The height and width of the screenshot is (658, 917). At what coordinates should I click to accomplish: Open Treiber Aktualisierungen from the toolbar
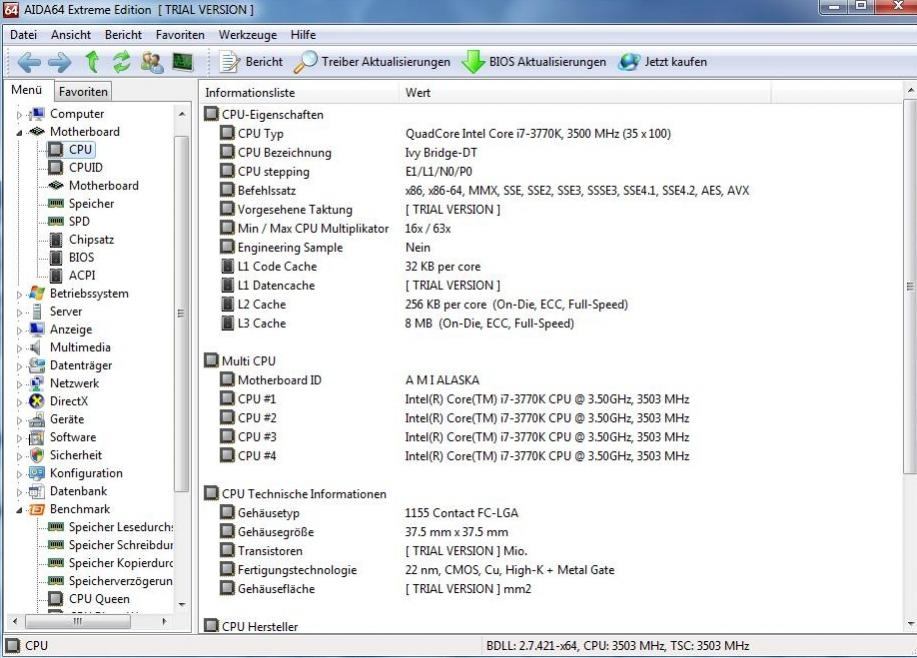pos(373,61)
